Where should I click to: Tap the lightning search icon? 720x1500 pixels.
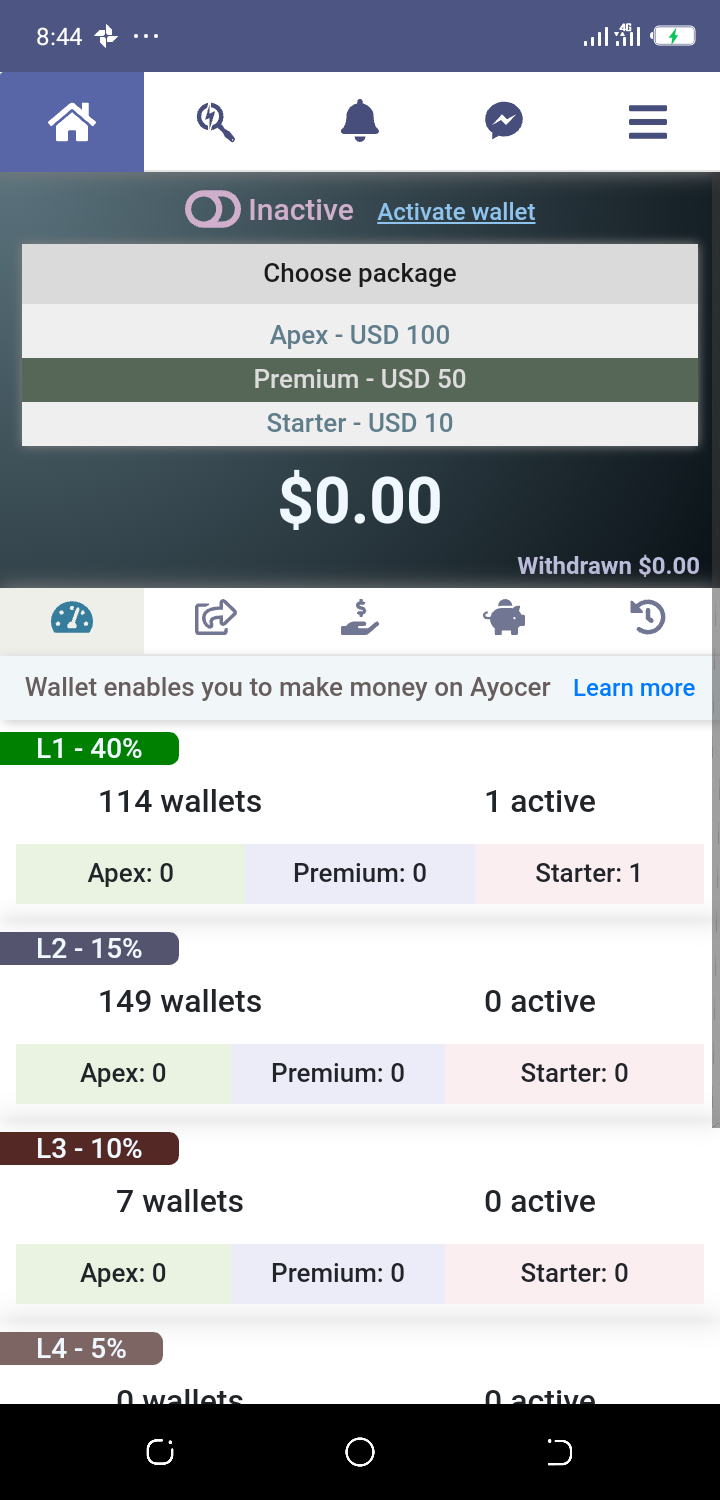215,122
